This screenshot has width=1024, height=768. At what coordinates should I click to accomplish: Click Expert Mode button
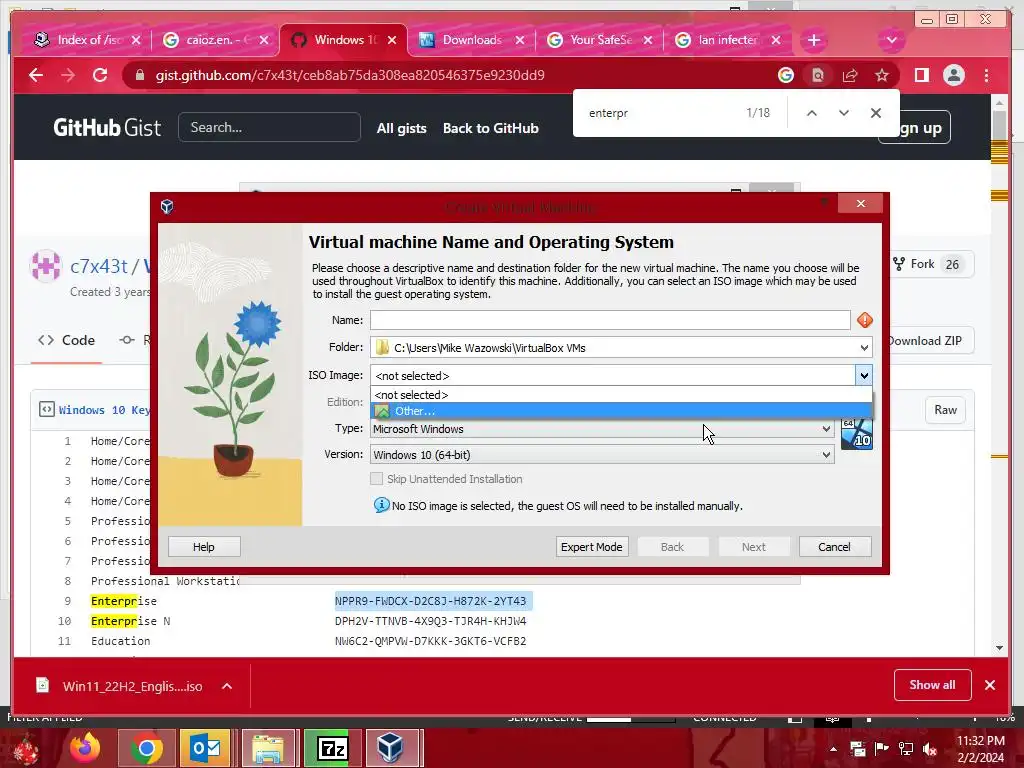[x=592, y=547]
